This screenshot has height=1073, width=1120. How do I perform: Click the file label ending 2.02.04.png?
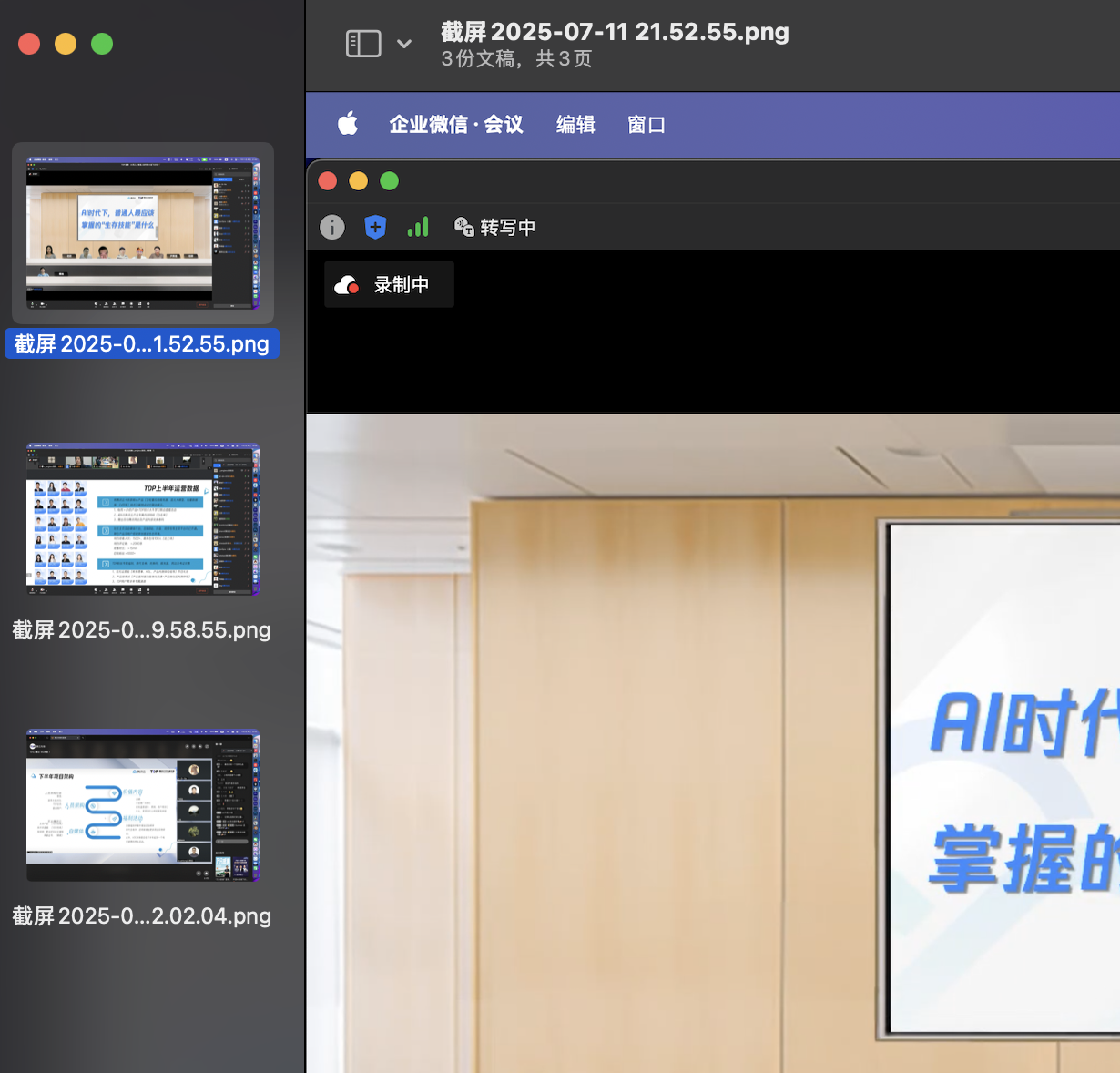pyautogui.click(x=142, y=916)
